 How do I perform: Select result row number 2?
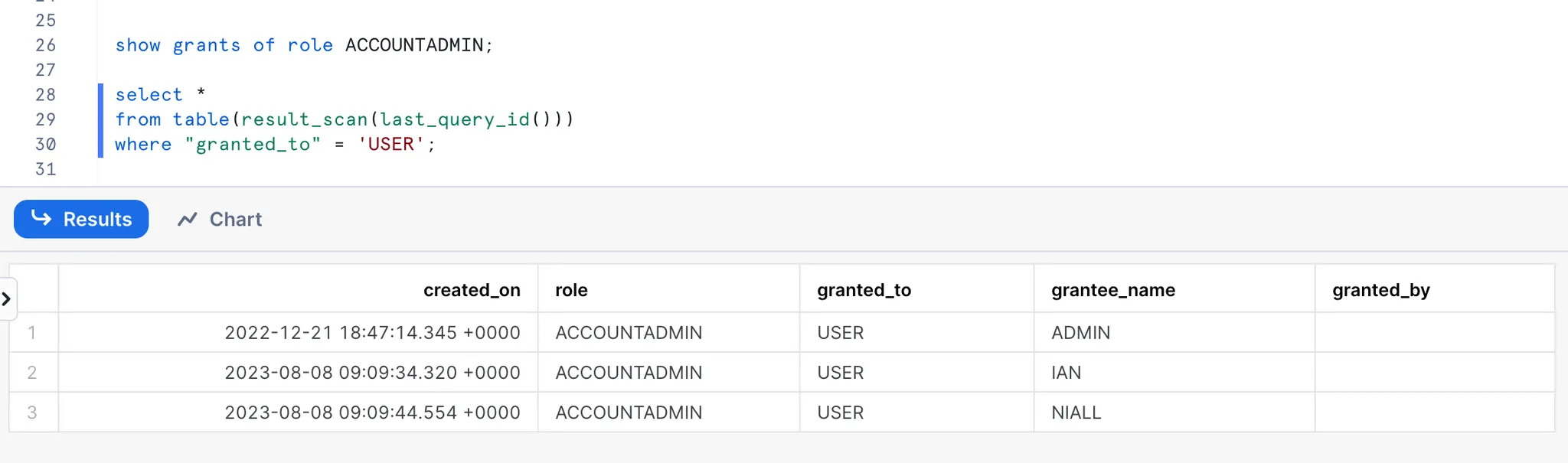click(33, 372)
